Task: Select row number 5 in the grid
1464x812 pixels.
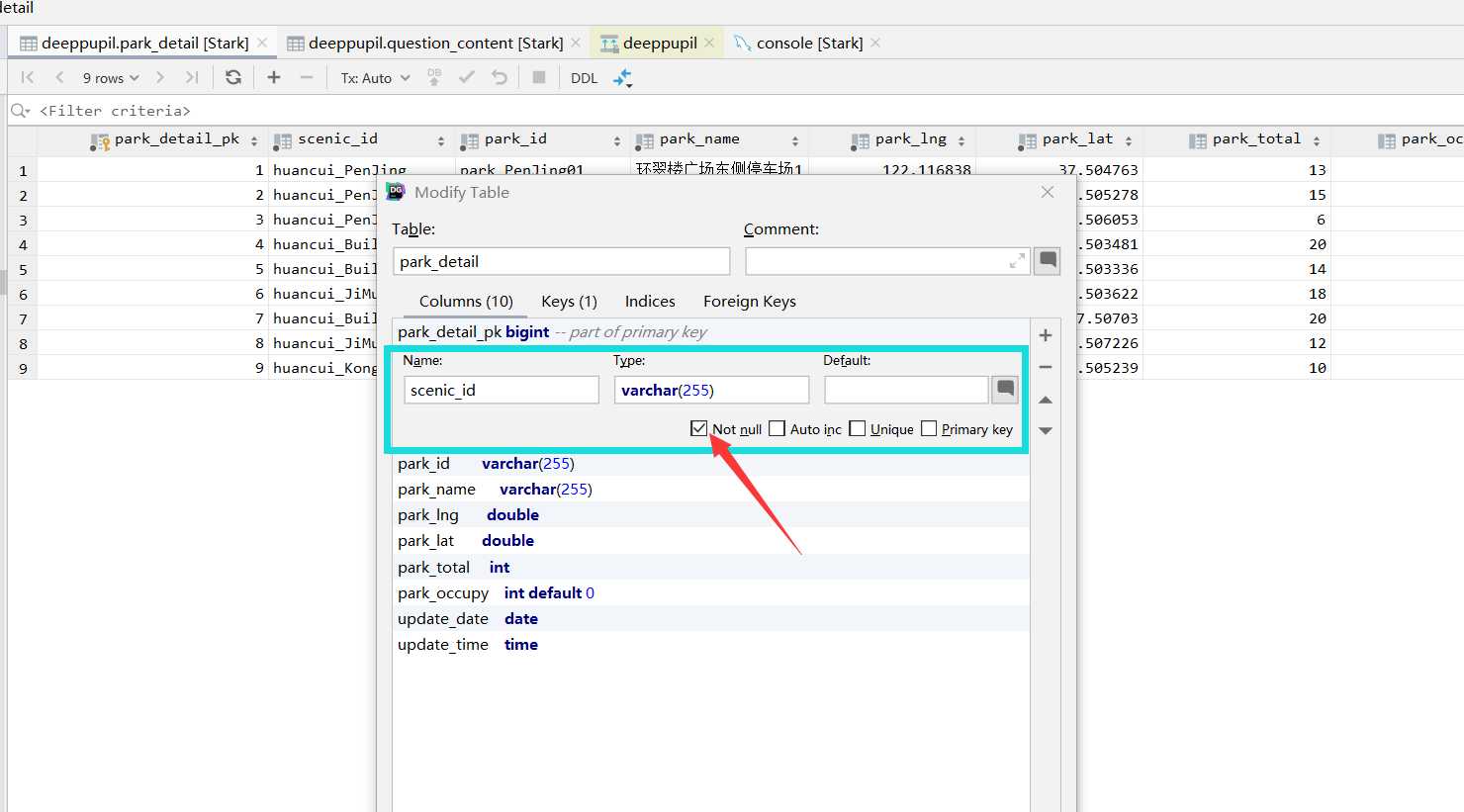Action: [x=23, y=269]
